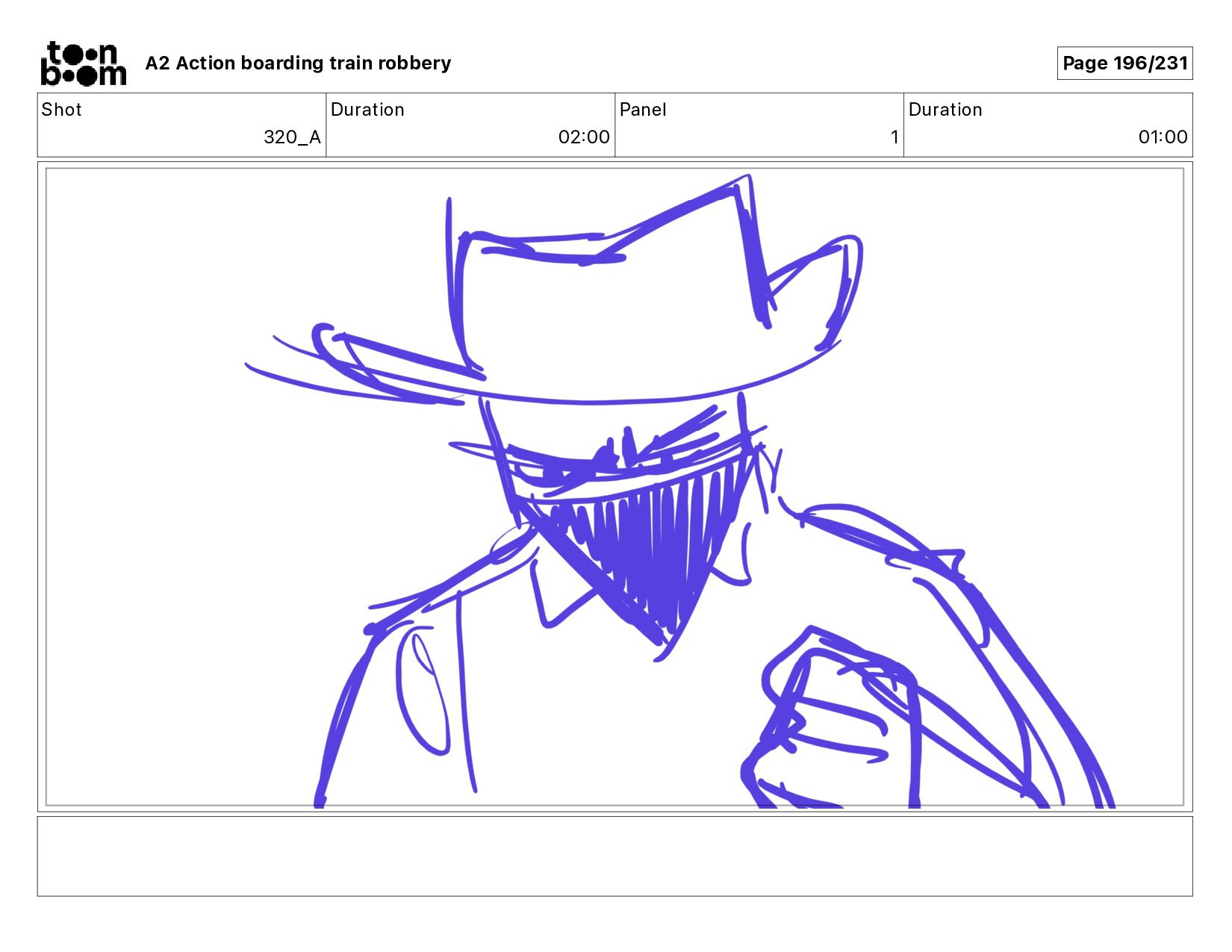Click the Toon Boom logo
This screenshot has width=1232, height=952.
click(83, 63)
